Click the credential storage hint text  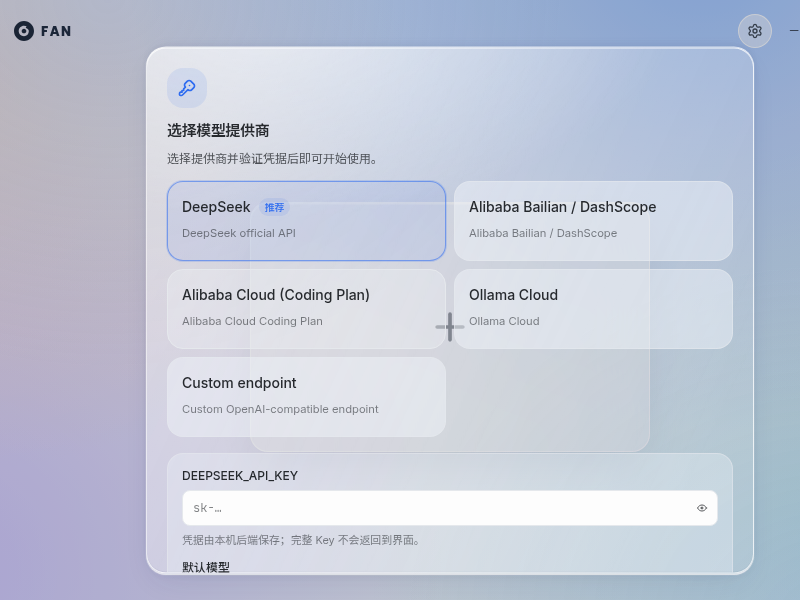click(301, 540)
